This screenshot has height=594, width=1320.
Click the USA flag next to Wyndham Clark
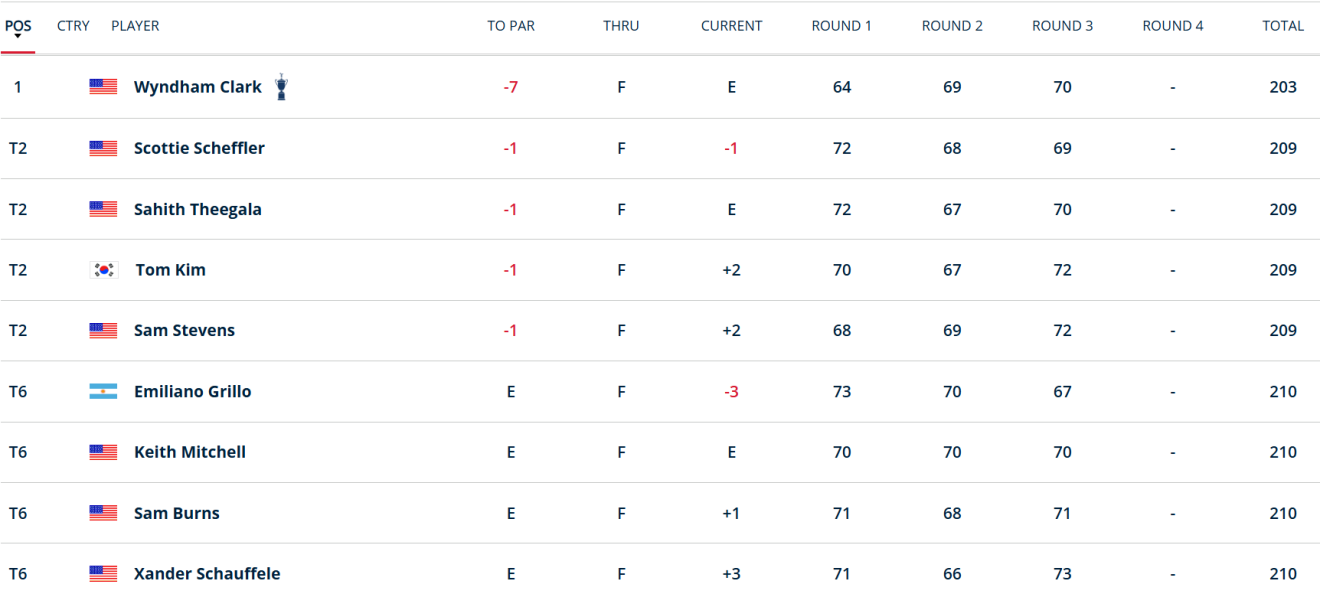[103, 87]
